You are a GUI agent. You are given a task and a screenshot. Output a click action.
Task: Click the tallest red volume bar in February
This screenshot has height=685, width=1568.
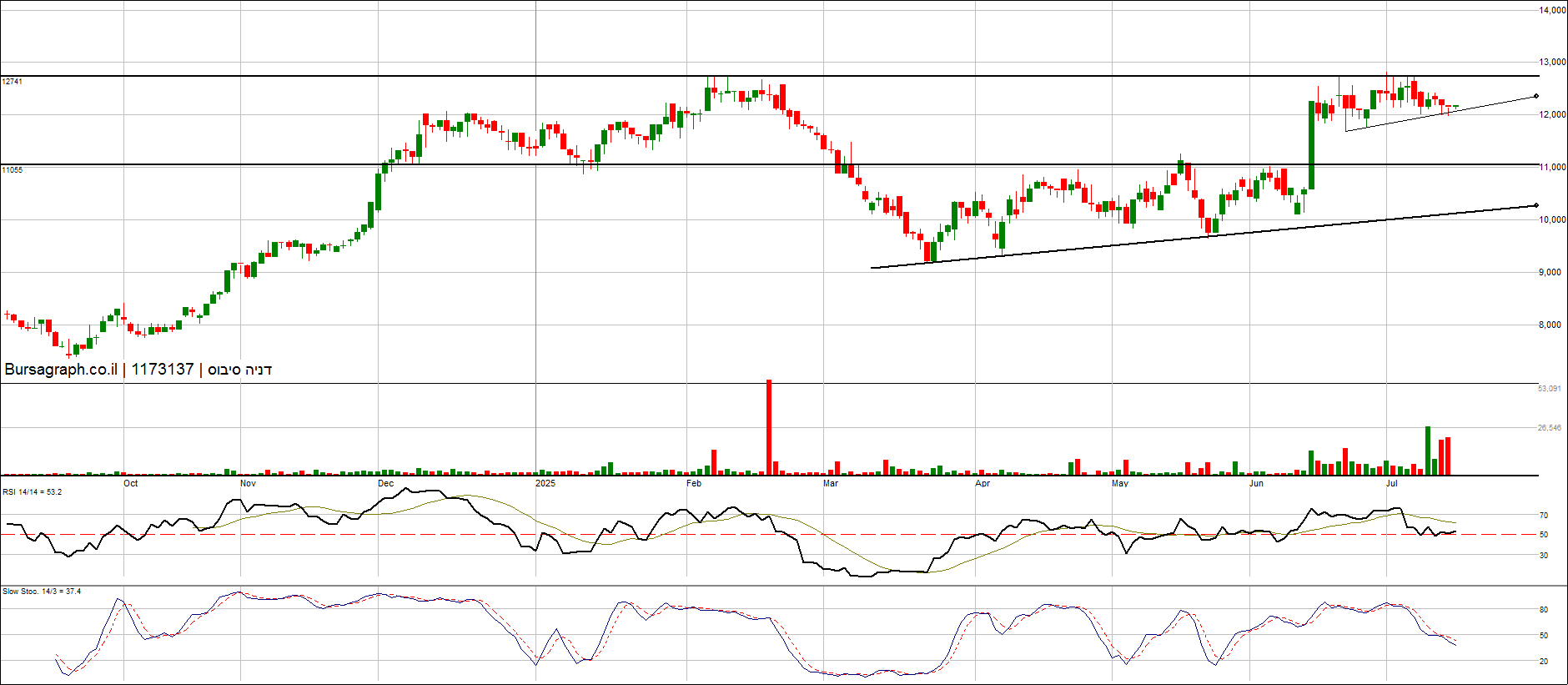pos(769,427)
